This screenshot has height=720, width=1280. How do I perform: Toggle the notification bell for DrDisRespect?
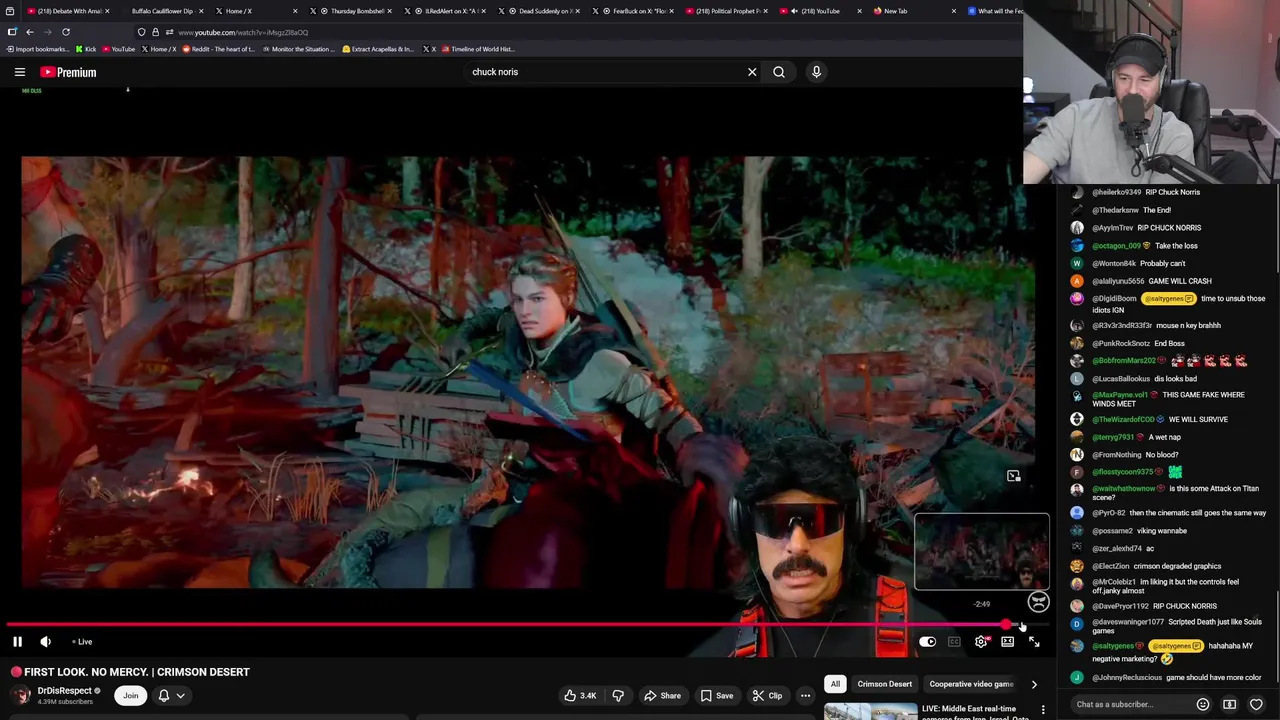tap(164, 696)
